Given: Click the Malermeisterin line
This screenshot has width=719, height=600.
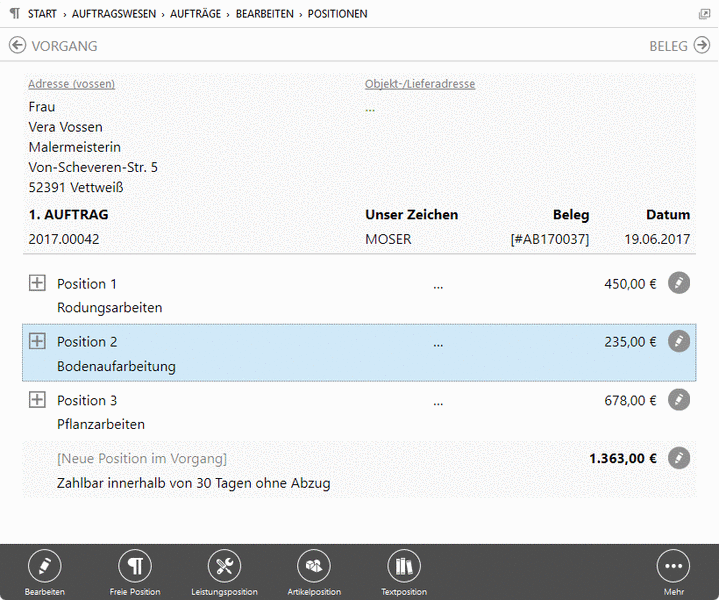Looking at the screenshot, I should click(x=75, y=147).
